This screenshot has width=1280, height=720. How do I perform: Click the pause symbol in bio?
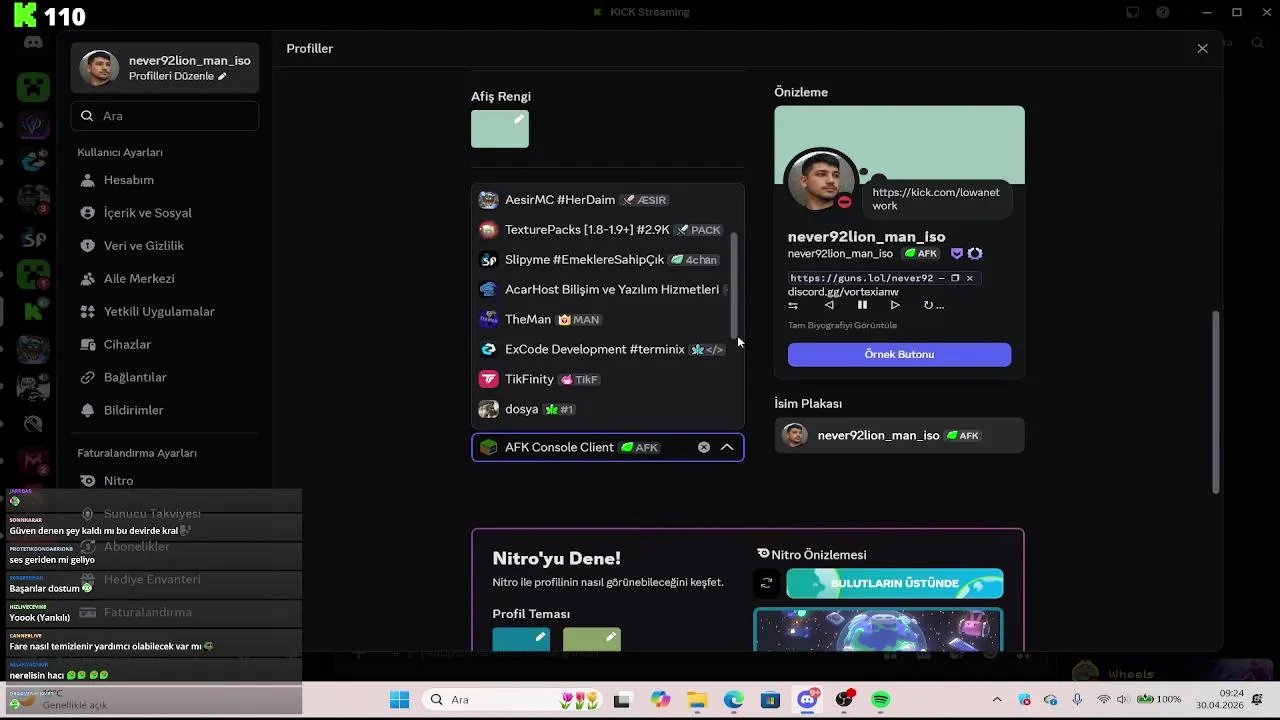click(x=862, y=305)
